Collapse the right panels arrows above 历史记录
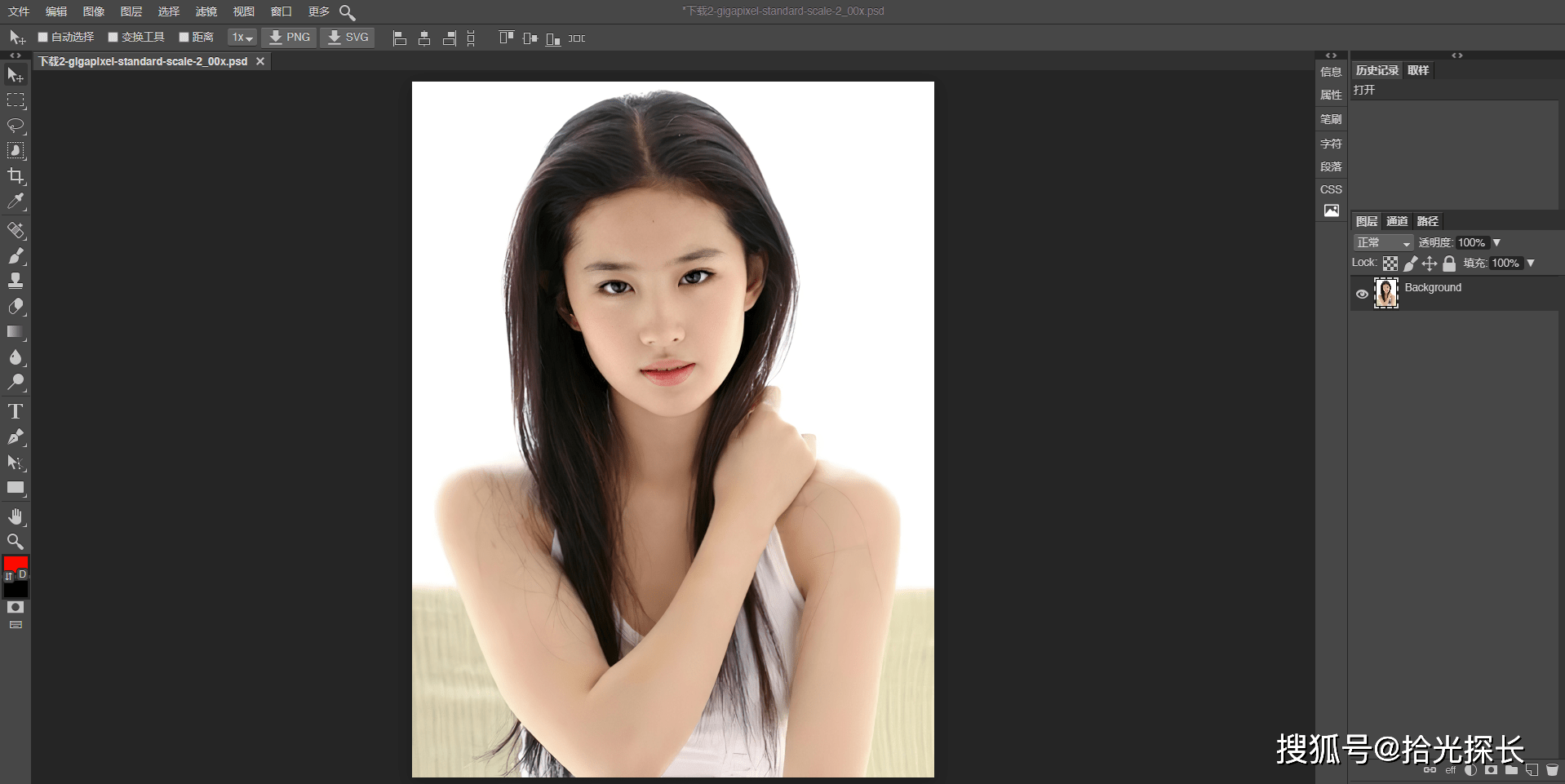This screenshot has height=784, width=1565. 1457,55
